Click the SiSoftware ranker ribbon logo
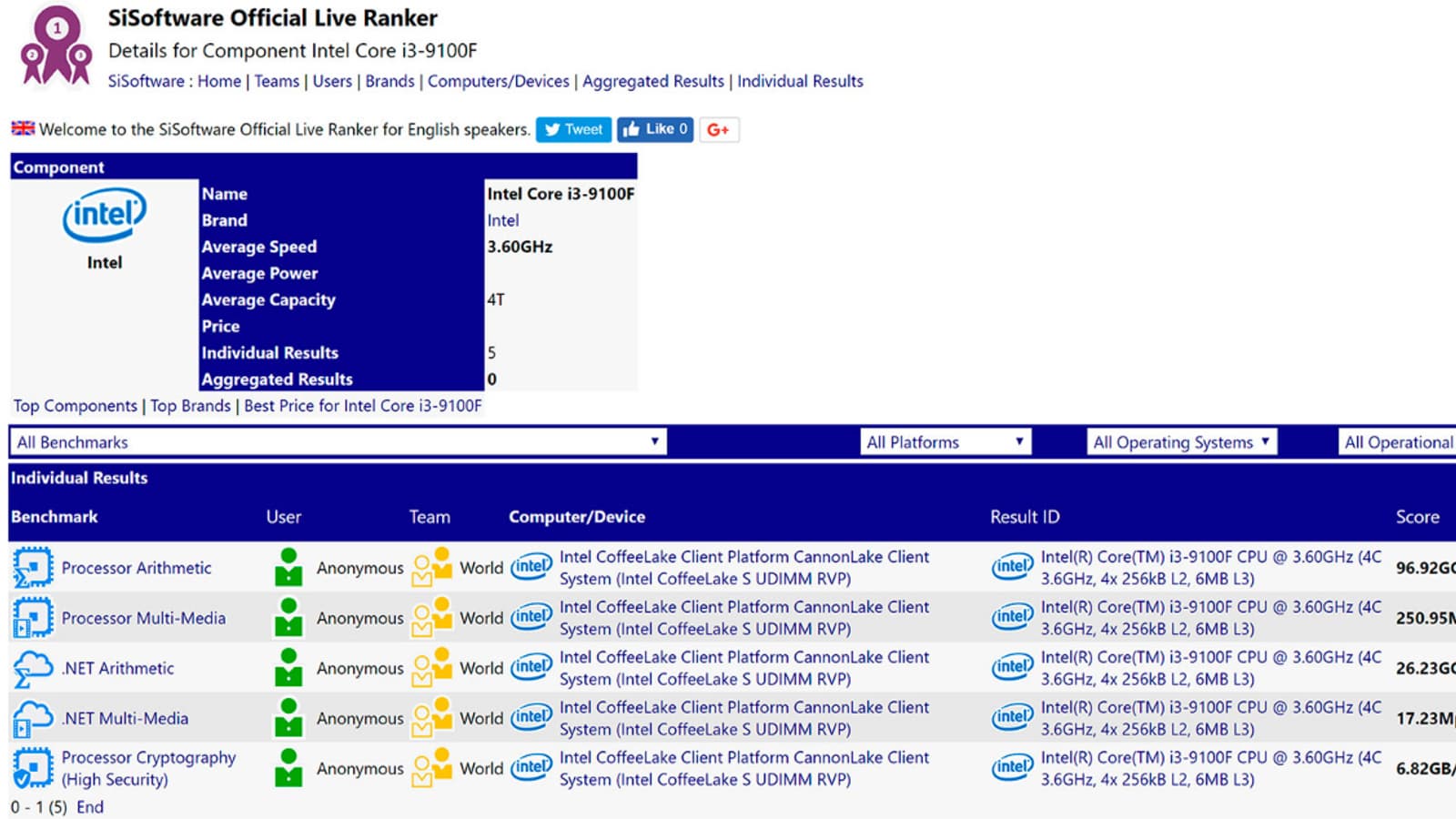 point(56,47)
